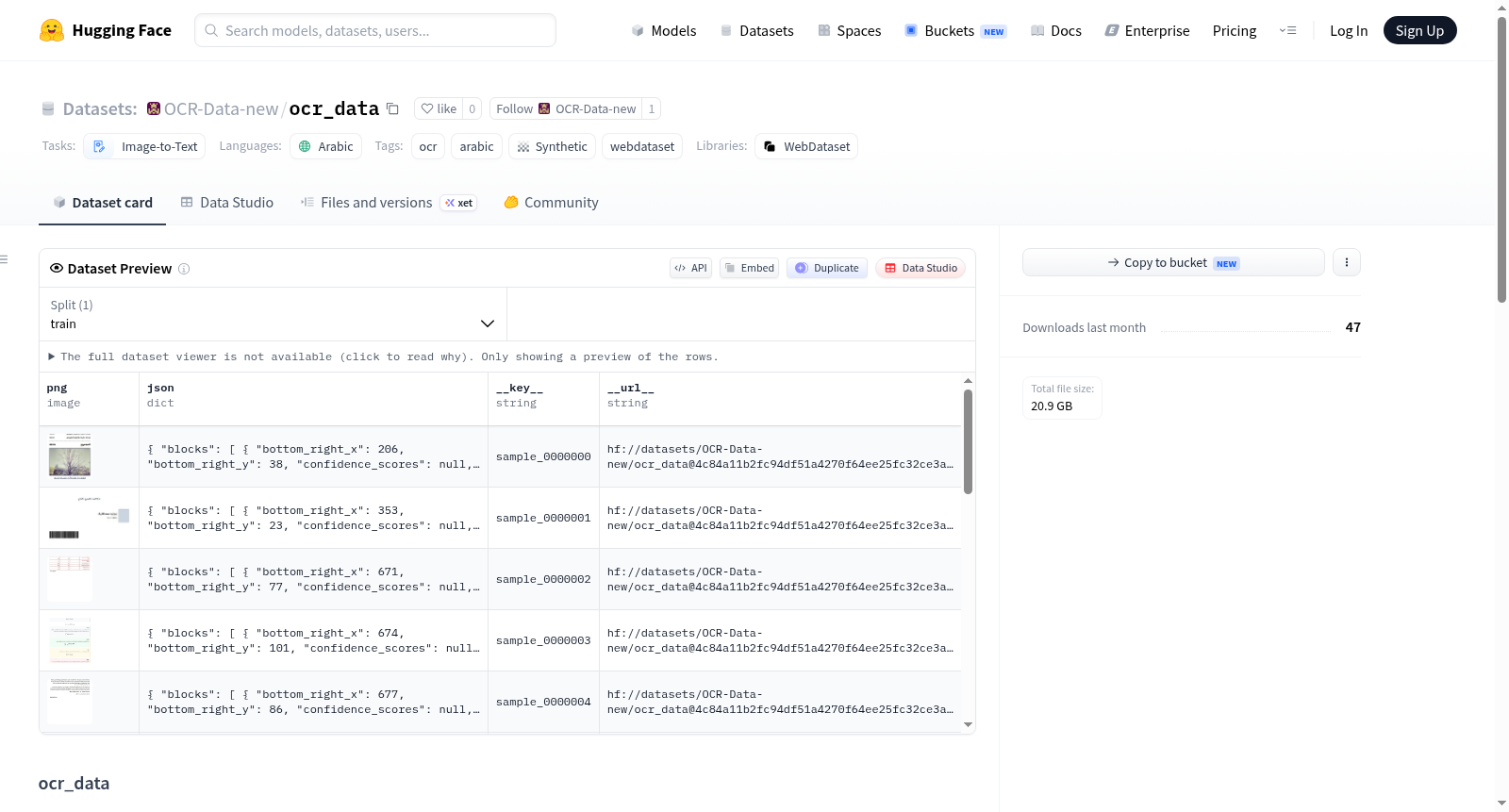Open the Spaces menu item
The image size is (1509, 812).
850,30
